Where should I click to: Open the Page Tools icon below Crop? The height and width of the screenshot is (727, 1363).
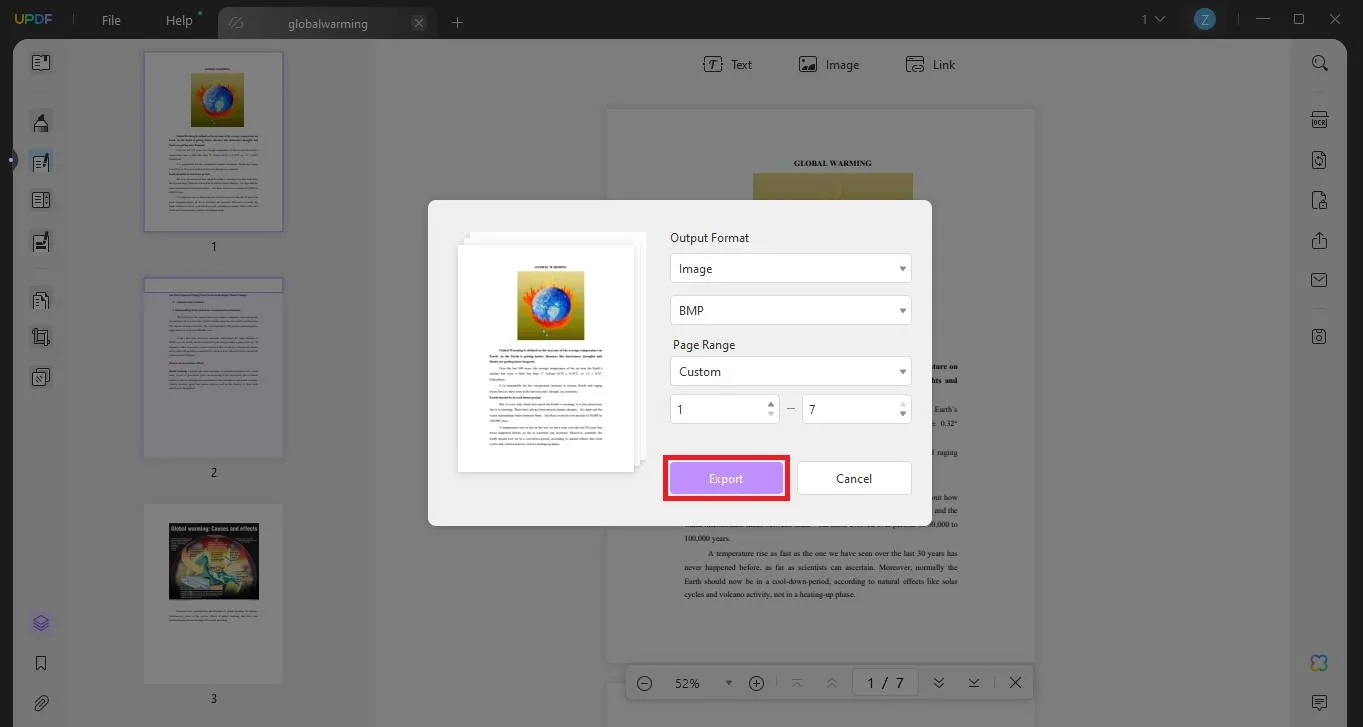point(41,377)
